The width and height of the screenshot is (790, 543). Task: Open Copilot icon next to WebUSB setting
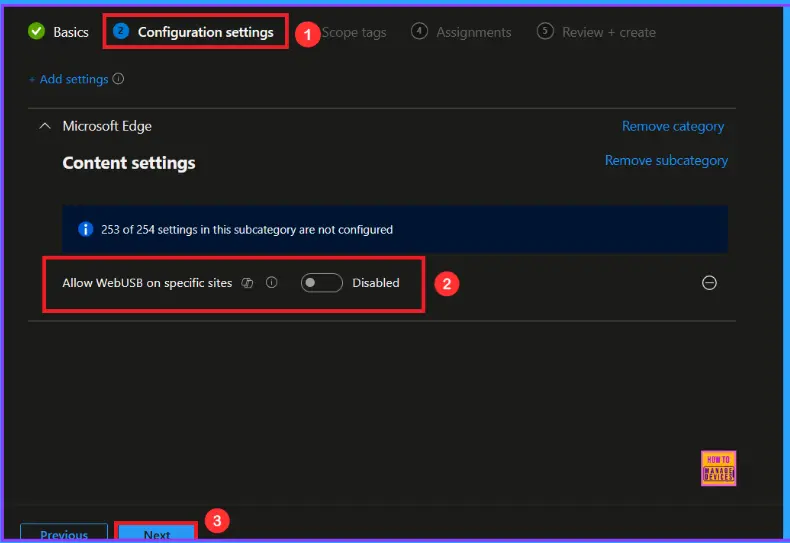click(247, 283)
